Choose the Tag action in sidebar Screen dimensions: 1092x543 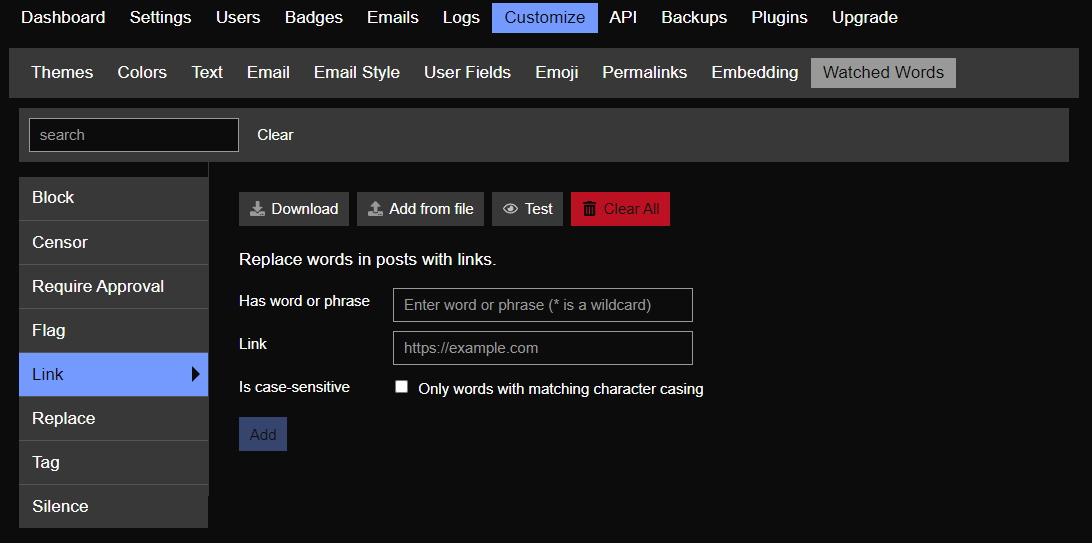[x=114, y=462]
